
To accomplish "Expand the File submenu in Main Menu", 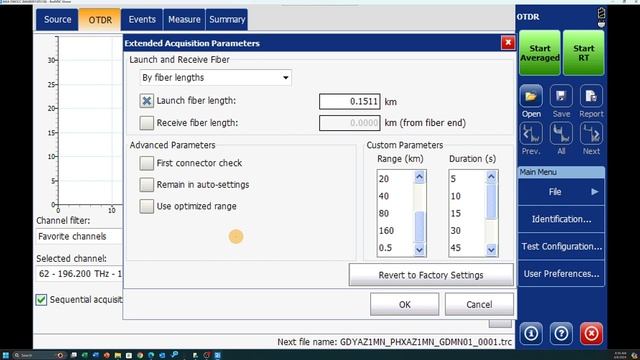I will 561,192.
